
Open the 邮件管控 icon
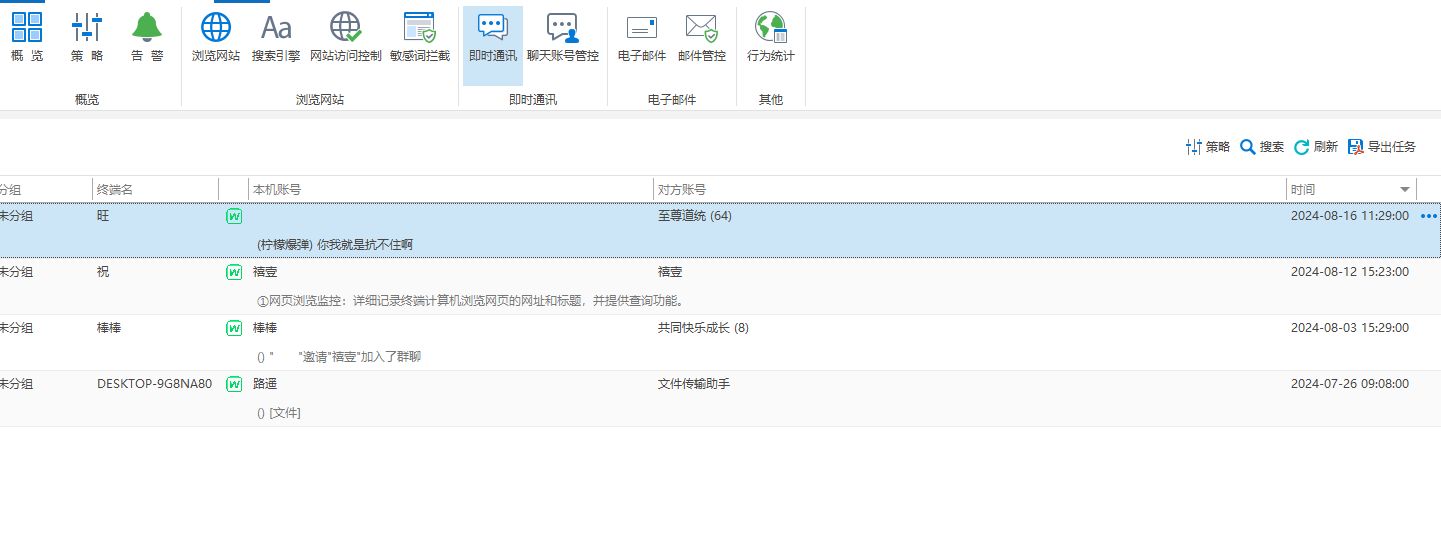click(702, 38)
